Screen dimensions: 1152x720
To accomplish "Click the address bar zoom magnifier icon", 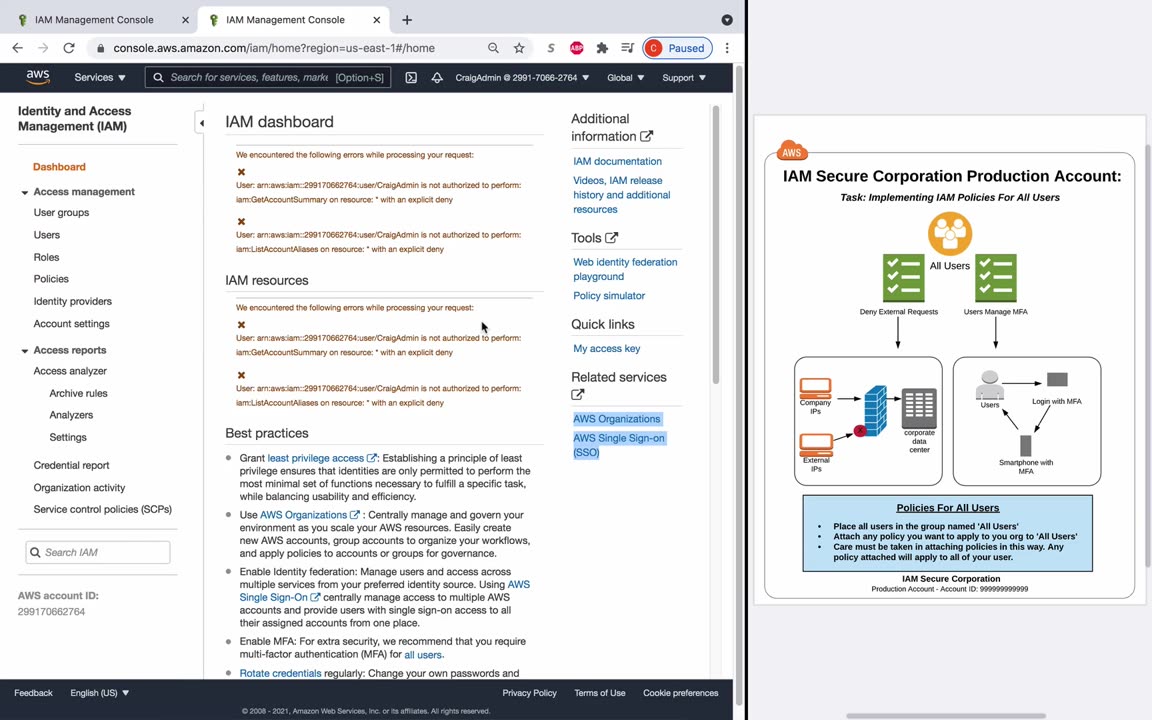I will (493, 48).
